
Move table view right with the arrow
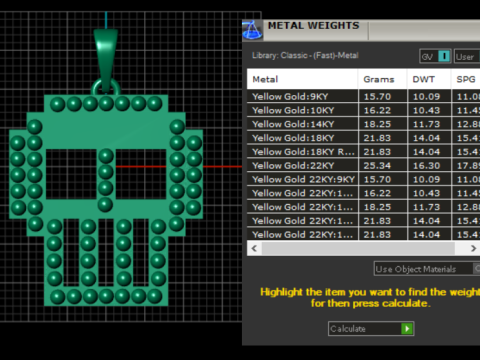coord(473,248)
